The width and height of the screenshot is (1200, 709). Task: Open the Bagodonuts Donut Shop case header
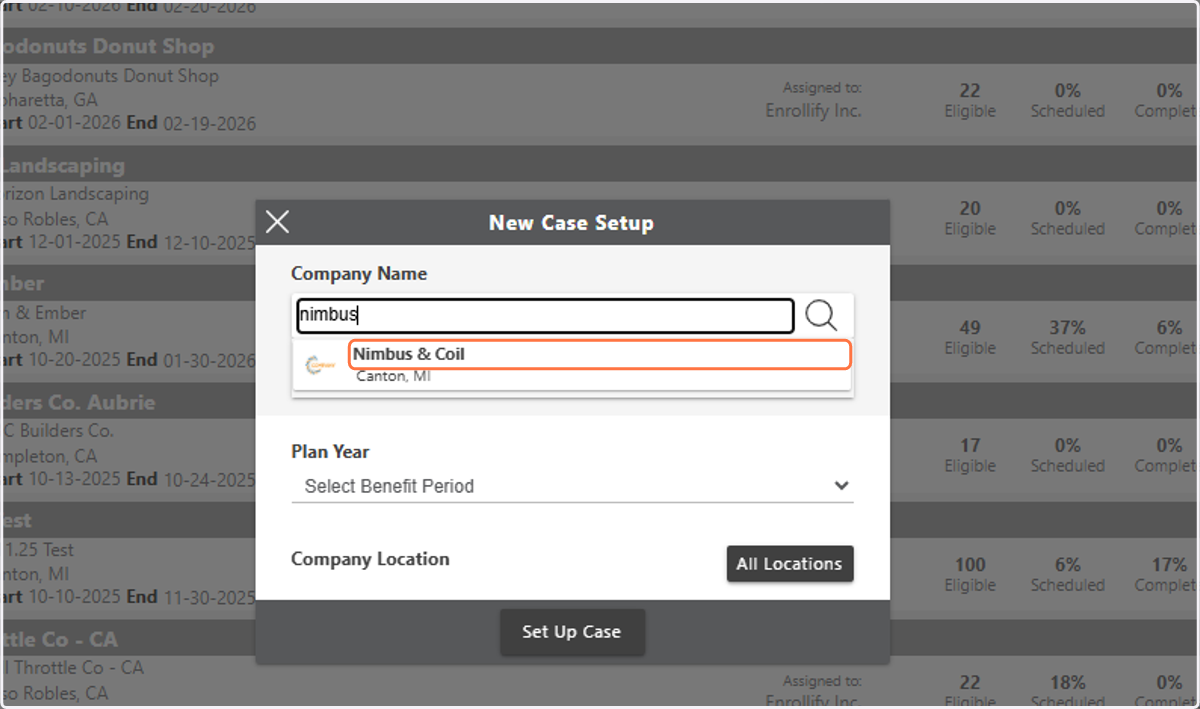tap(600, 46)
